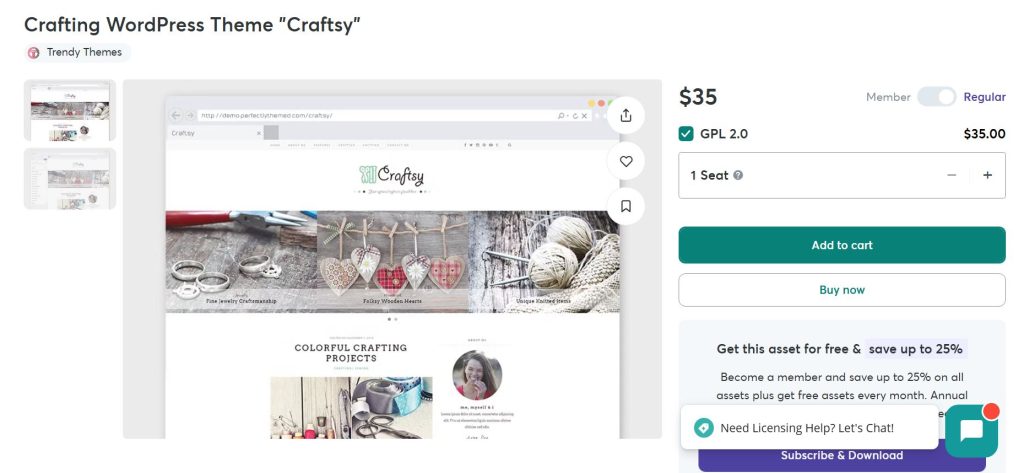Screen dimensions: 1024x473
Task: Click the share icon on the preview
Action: coord(626,116)
